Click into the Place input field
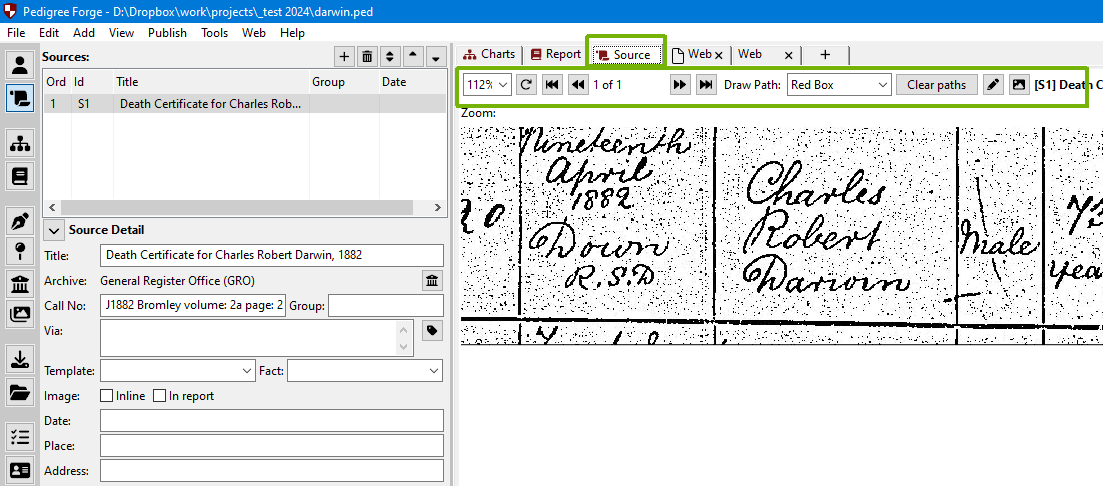Image resolution: width=1103 pixels, height=486 pixels. 271,445
